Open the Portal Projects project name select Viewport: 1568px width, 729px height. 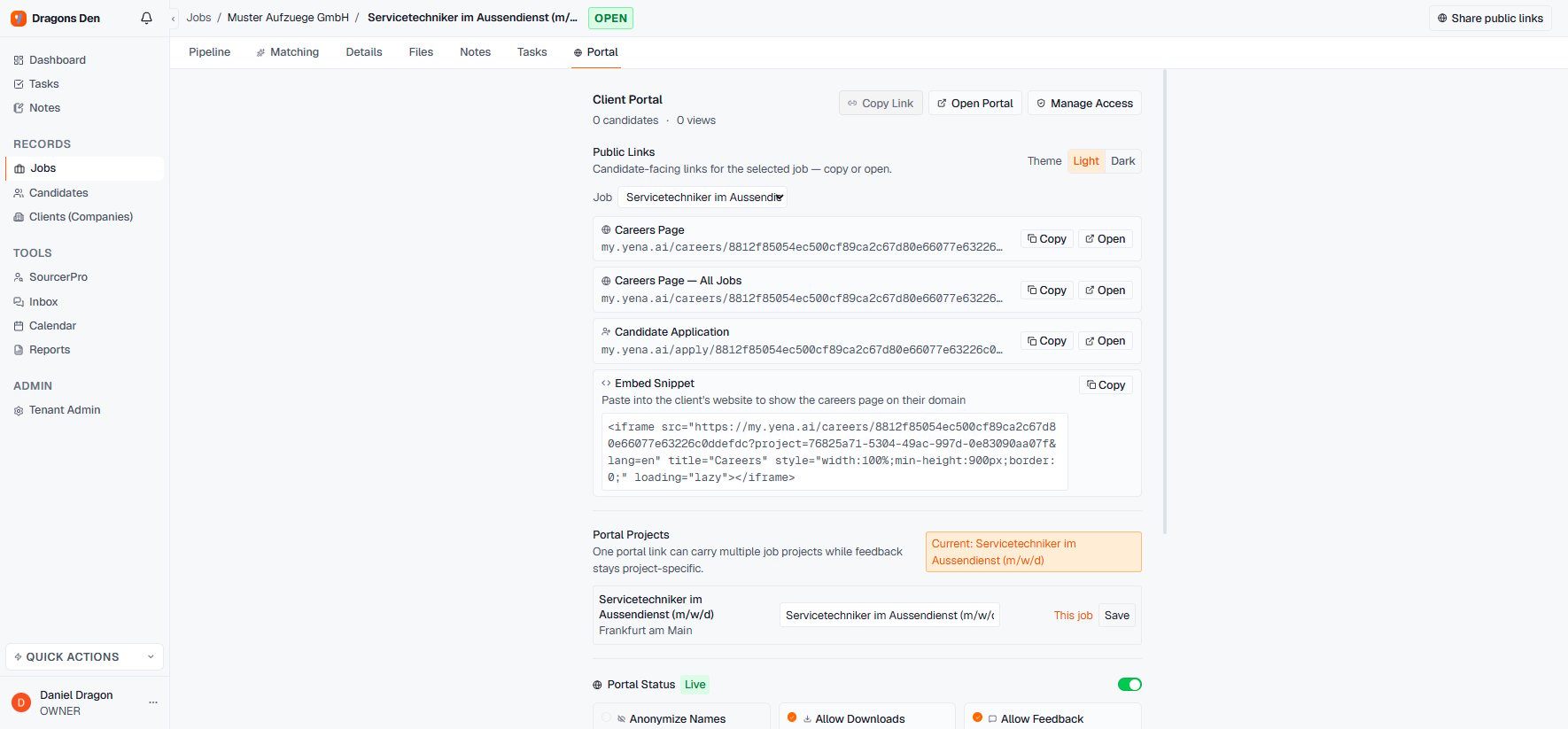click(889, 616)
